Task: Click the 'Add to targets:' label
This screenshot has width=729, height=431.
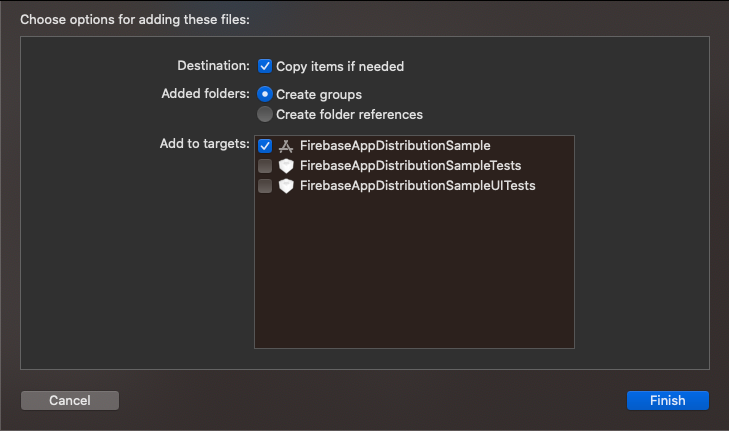Action: pos(204,144)
